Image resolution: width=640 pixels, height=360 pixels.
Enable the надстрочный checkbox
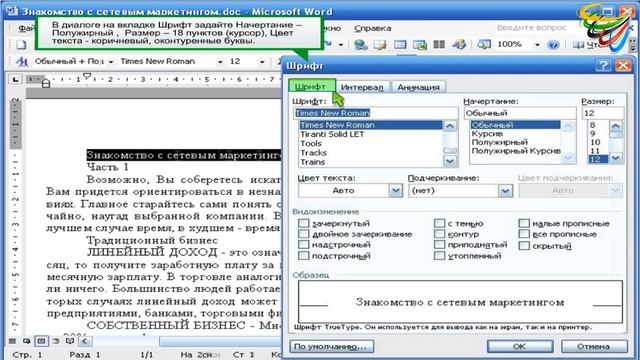[x=303, y=244]
